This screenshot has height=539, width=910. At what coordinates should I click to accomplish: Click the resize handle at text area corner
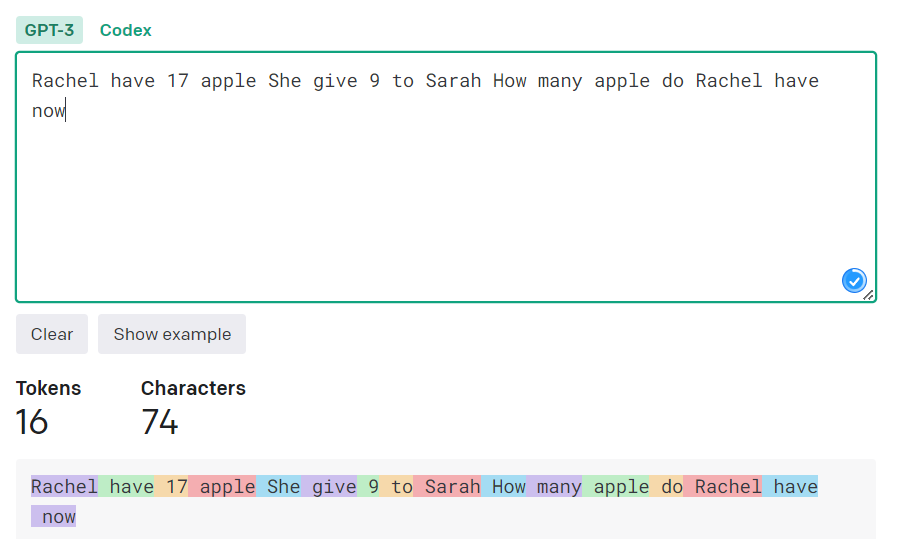coord(868,295)
